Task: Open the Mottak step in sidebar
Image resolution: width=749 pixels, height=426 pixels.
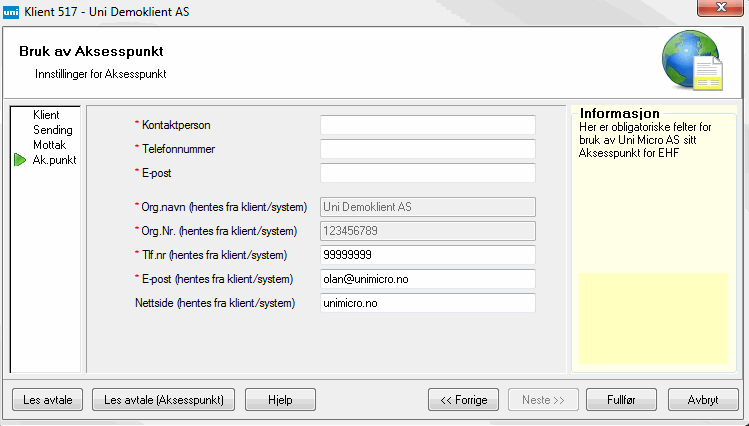Action: click(x=49, y=145)
